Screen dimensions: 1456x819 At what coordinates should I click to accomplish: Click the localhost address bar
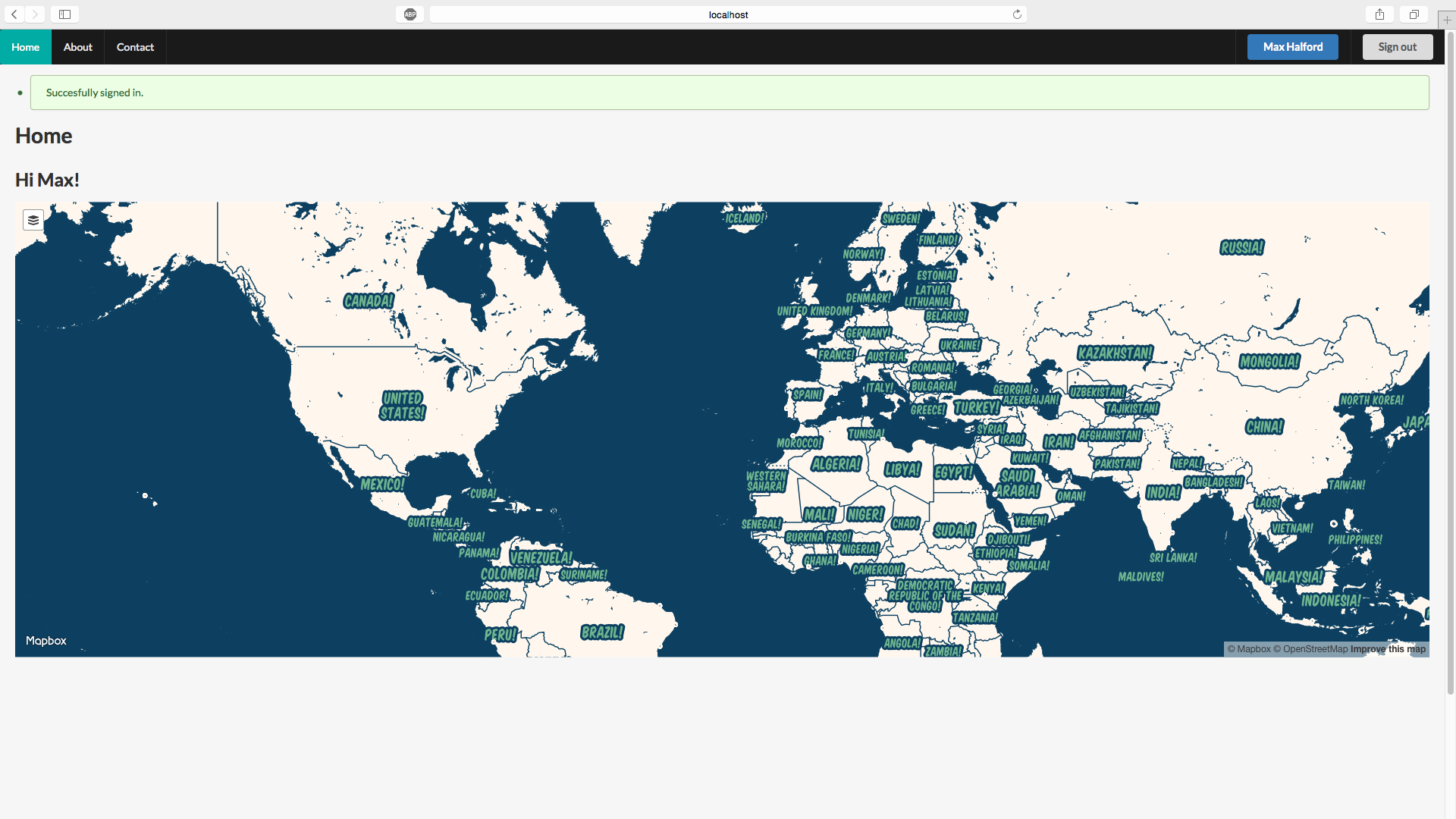728,14
